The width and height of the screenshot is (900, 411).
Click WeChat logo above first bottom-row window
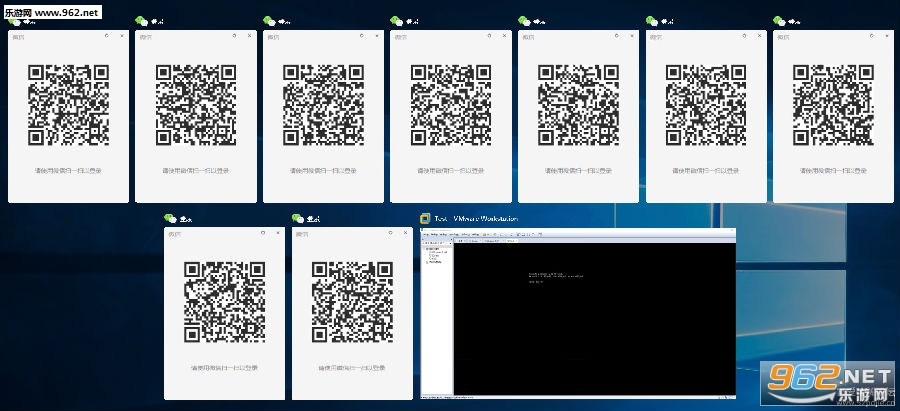170,218
